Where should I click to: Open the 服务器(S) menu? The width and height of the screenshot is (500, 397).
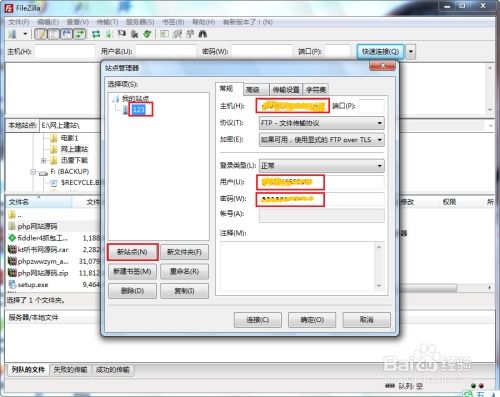140,22
